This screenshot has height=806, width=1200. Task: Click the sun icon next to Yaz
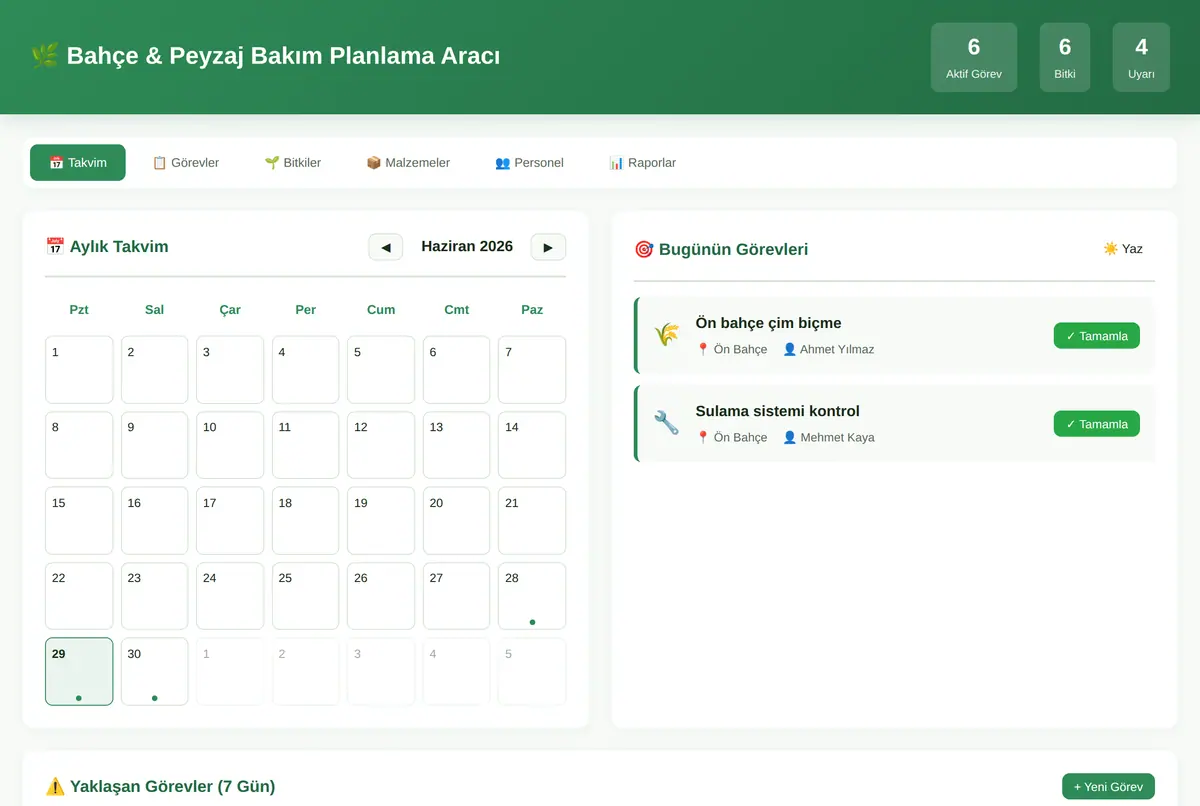click(x=1110, y=249)
